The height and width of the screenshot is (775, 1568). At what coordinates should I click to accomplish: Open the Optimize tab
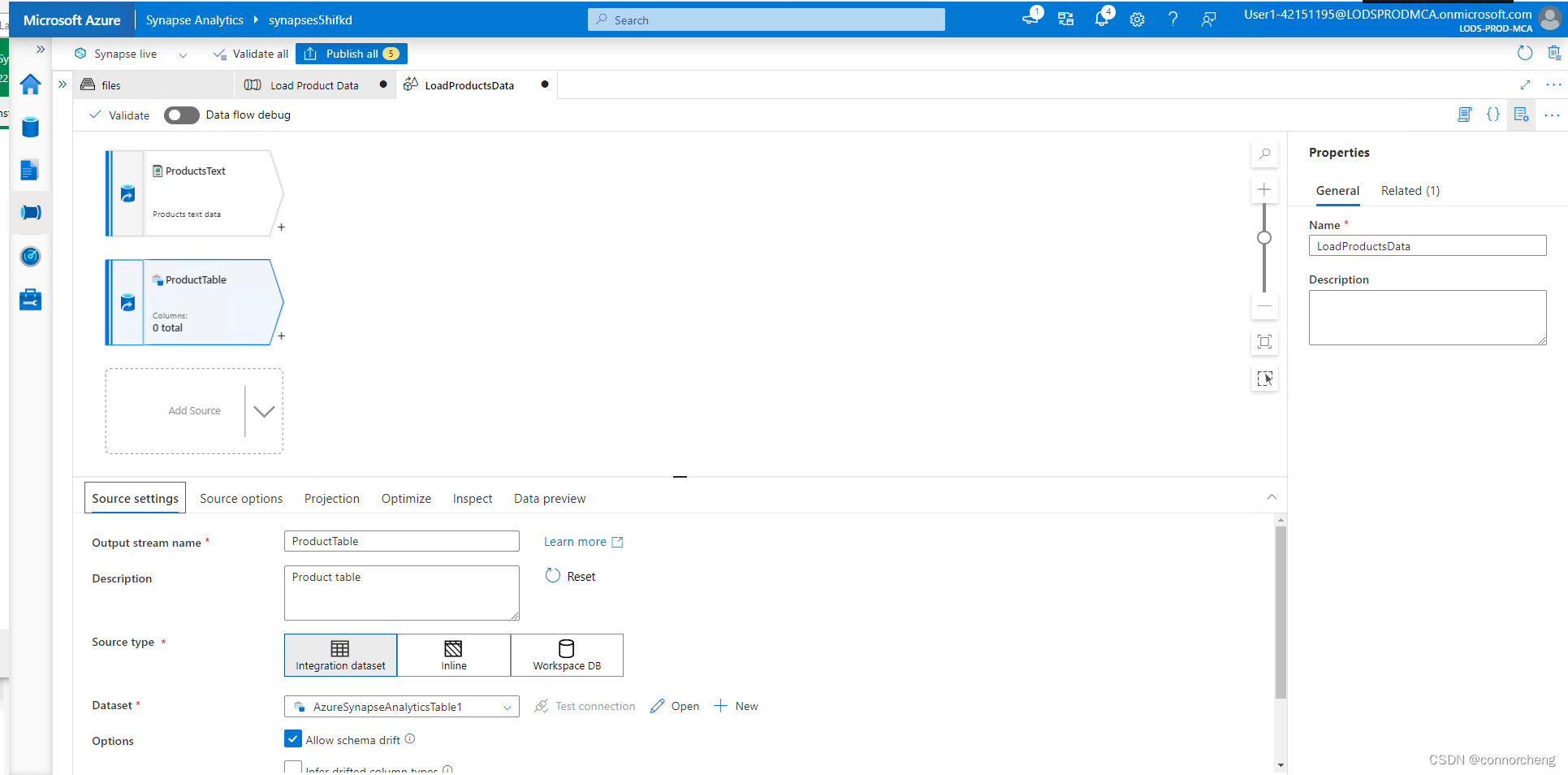[x=406, y=499]
